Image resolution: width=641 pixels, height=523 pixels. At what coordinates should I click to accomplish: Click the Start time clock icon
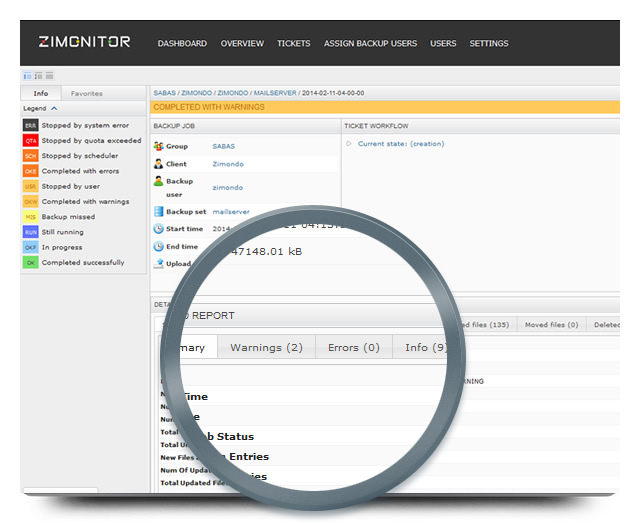point(158,229)
